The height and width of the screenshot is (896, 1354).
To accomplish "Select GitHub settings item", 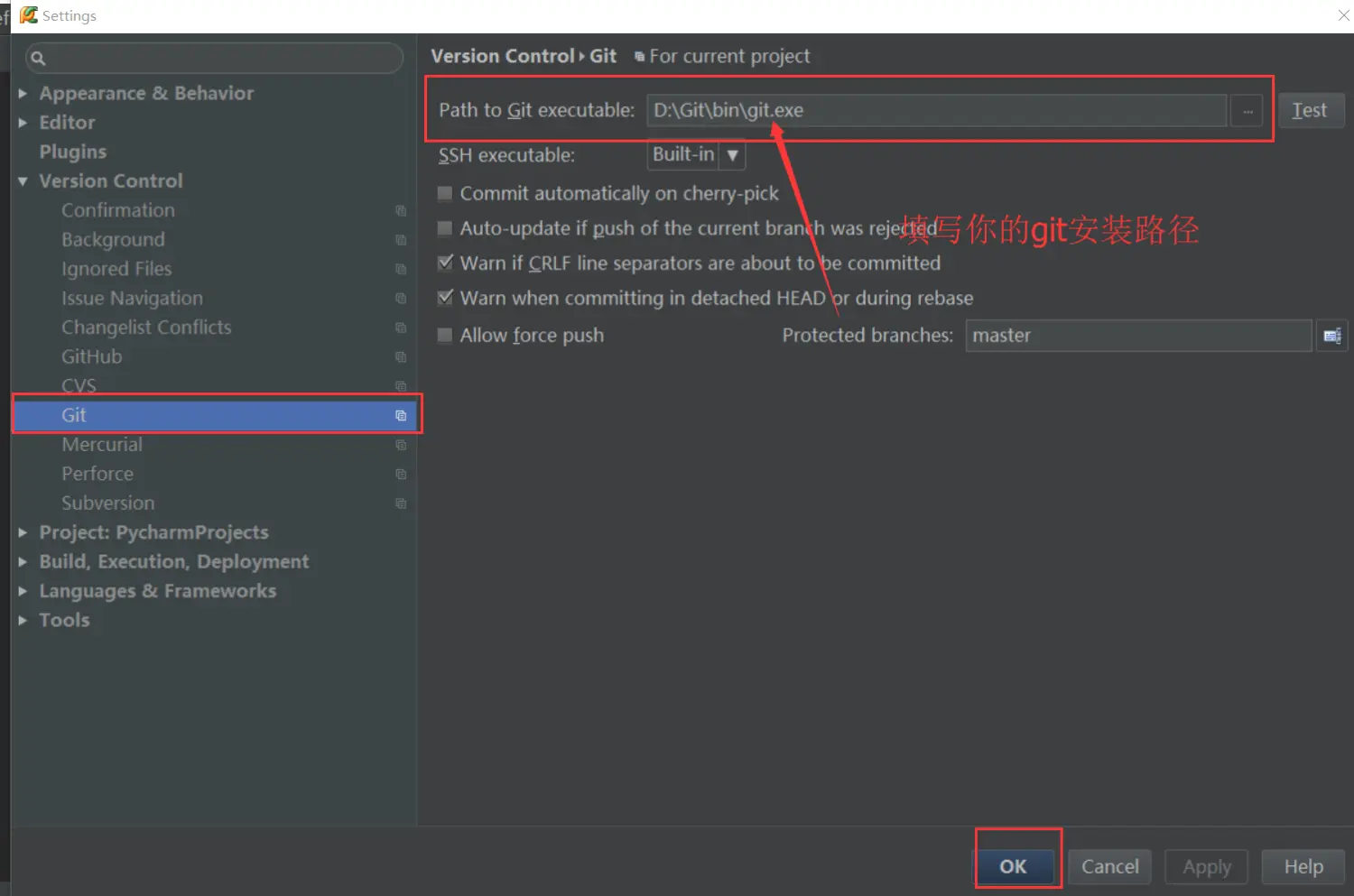I will (x=91, y=357).
